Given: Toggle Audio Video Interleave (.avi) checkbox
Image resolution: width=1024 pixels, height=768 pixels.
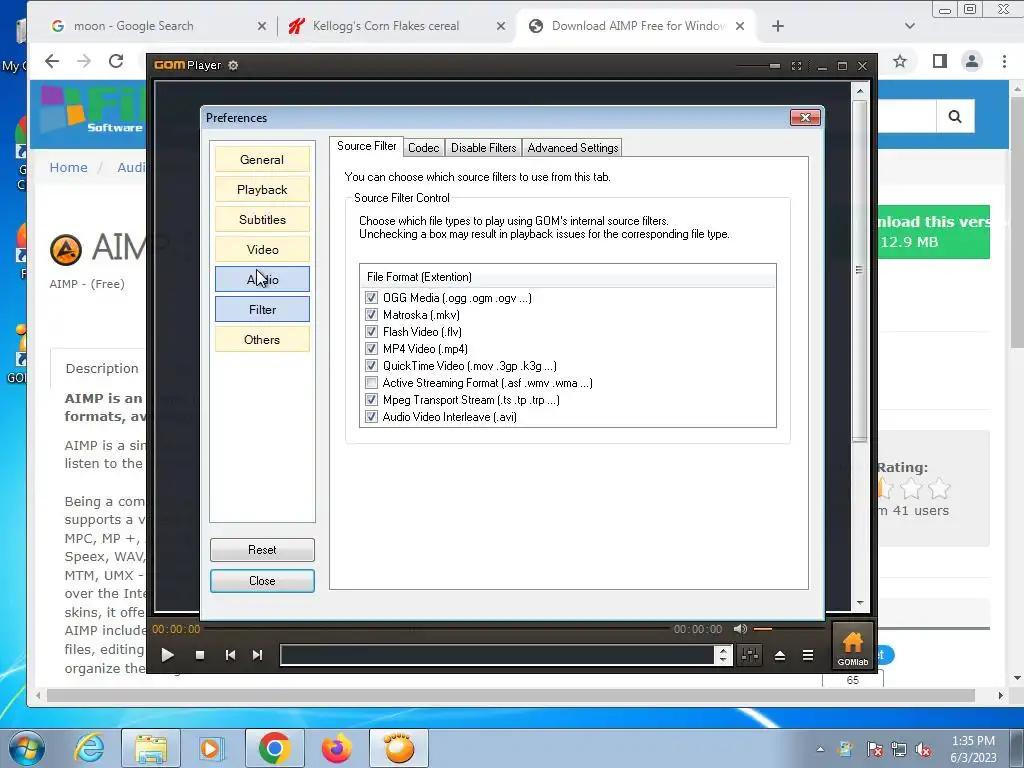Looking at the screenshot, I should click(x=371, y=417).
